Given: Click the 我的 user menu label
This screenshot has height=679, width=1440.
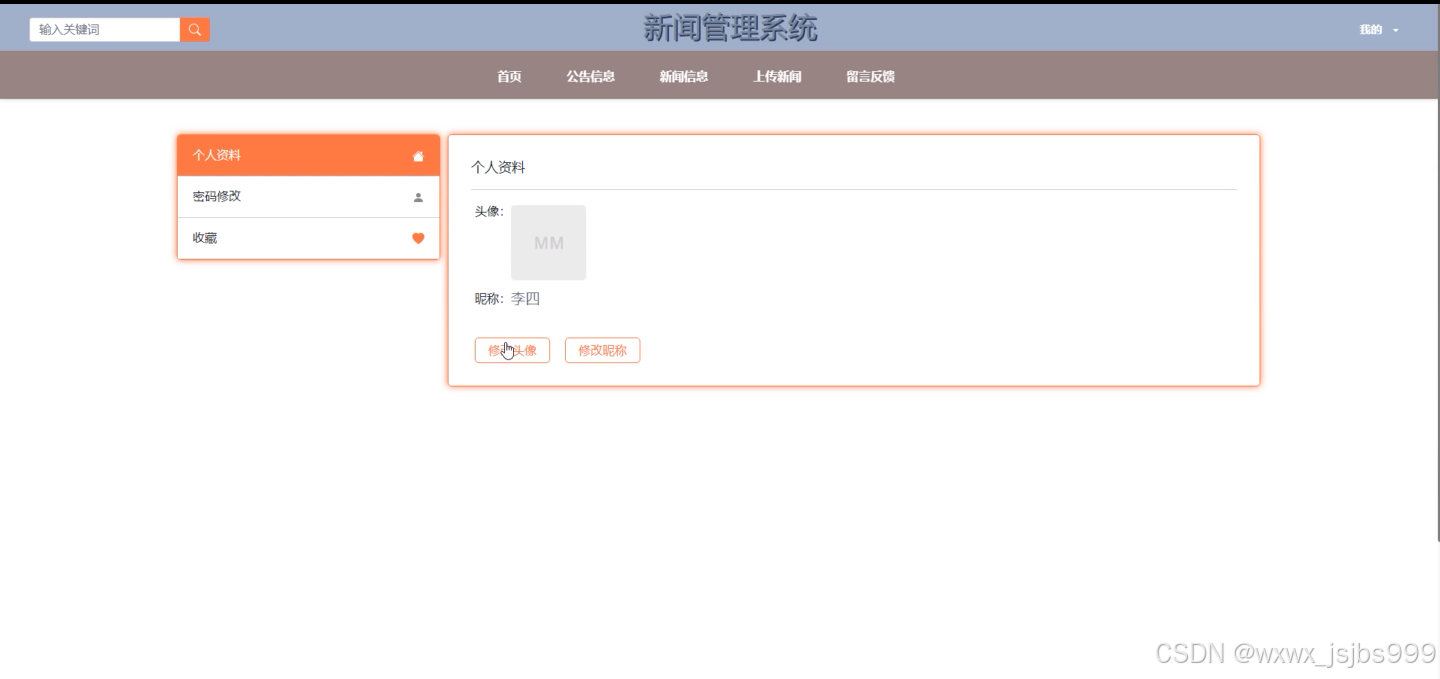Looking at the screenshot, I should pyautogui.click(x=1370, y=30).
